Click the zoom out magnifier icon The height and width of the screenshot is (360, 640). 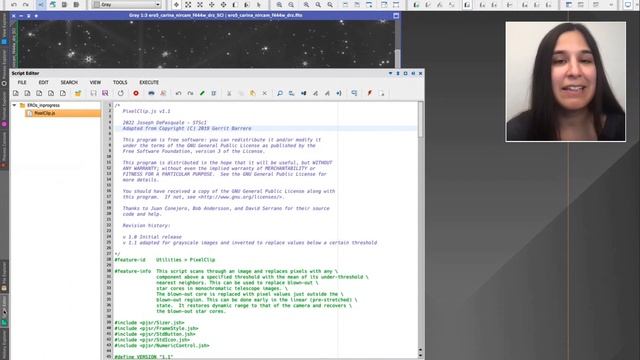[291, 4]
